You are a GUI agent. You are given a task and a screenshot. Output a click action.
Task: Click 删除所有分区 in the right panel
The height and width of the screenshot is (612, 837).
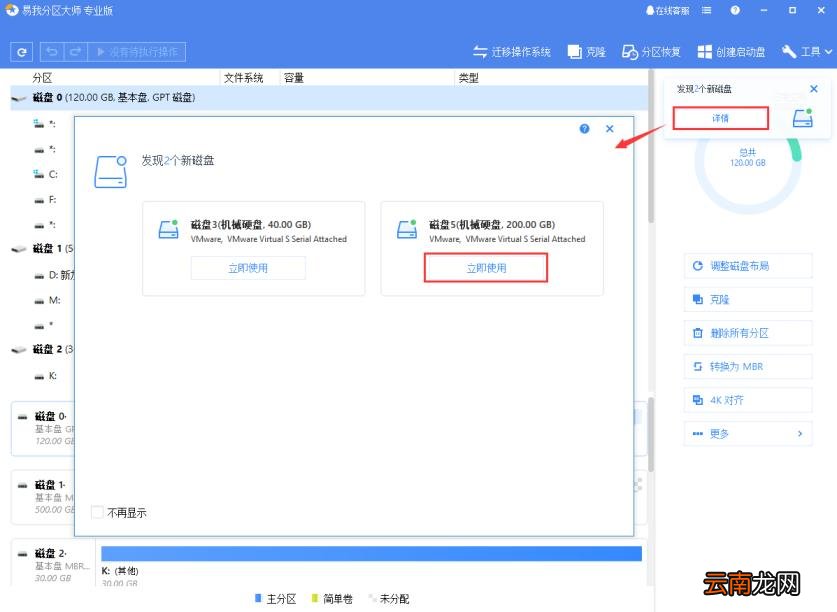point(748,333)
